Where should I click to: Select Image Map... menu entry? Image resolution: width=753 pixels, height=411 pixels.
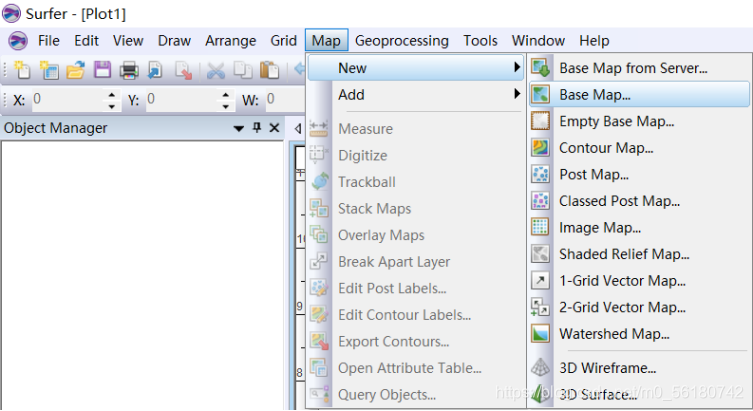click(639, 228)
